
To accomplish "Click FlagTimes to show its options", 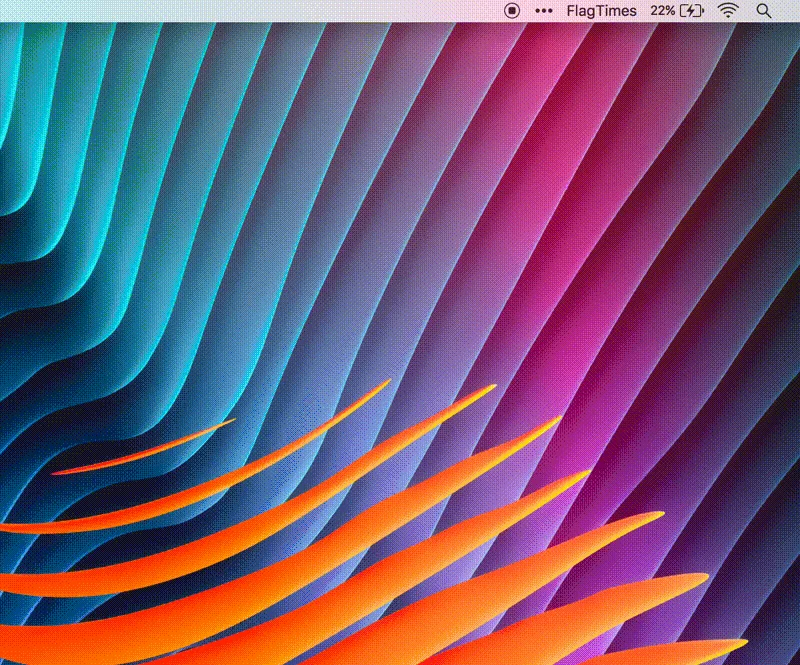I will [599, 10].
